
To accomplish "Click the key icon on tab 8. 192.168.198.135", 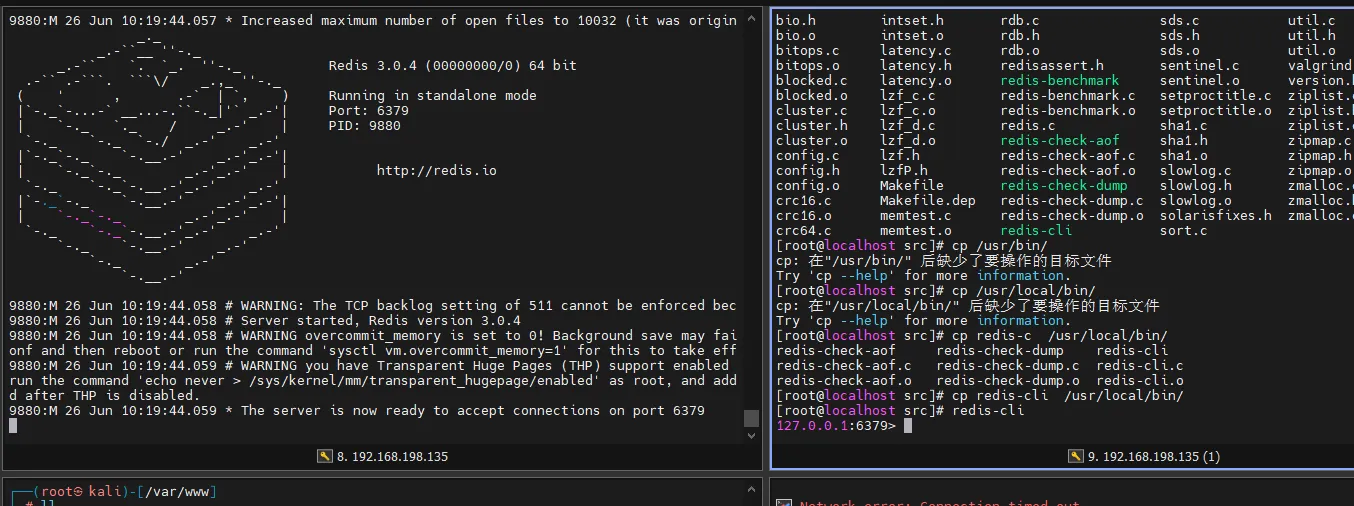I will click(324, 456).
